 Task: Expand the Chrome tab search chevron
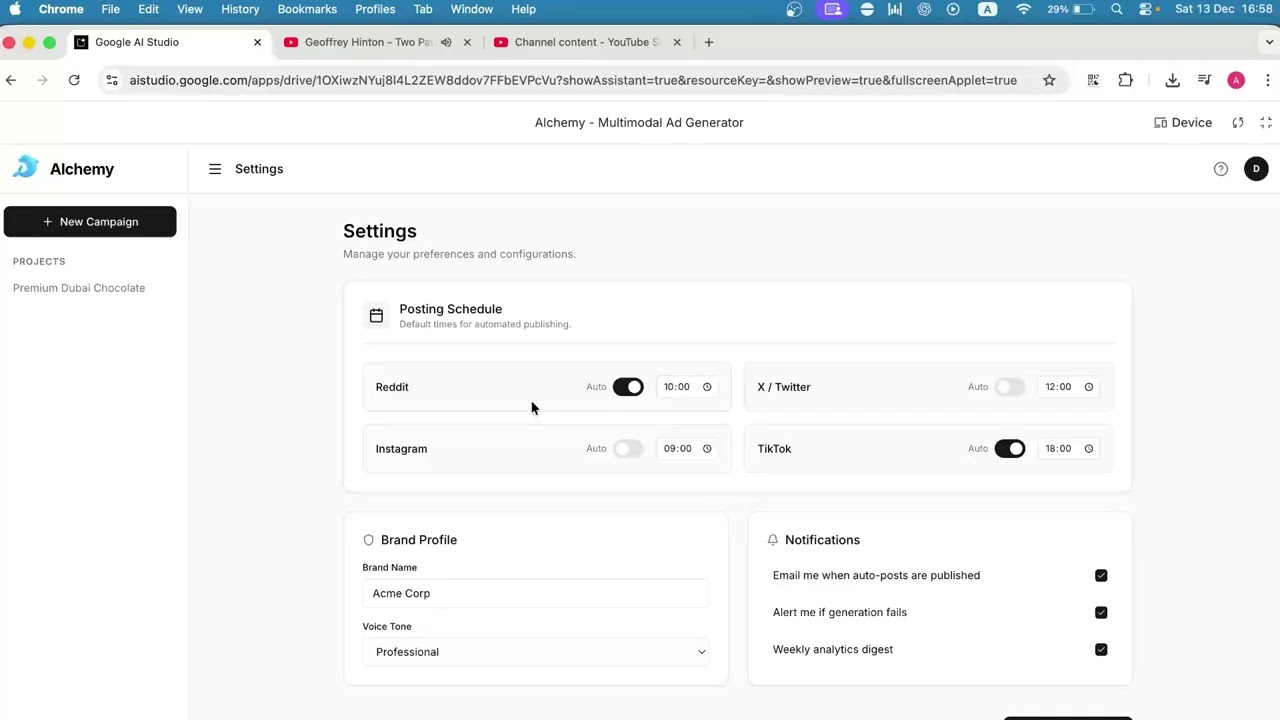click(x=1269, y=42)
